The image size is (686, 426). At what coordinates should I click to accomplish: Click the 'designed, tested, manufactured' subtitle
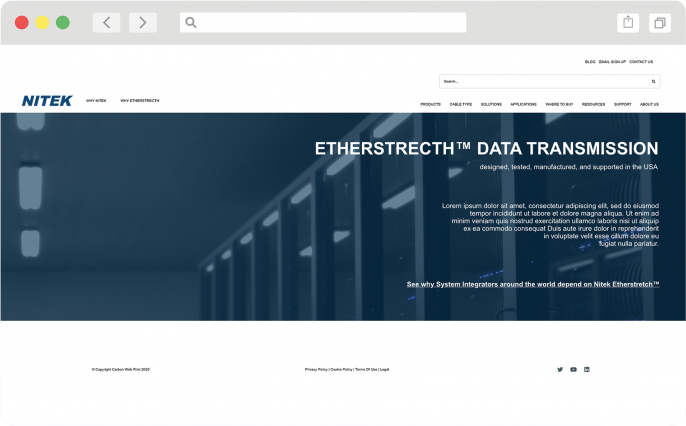(568, 167)
